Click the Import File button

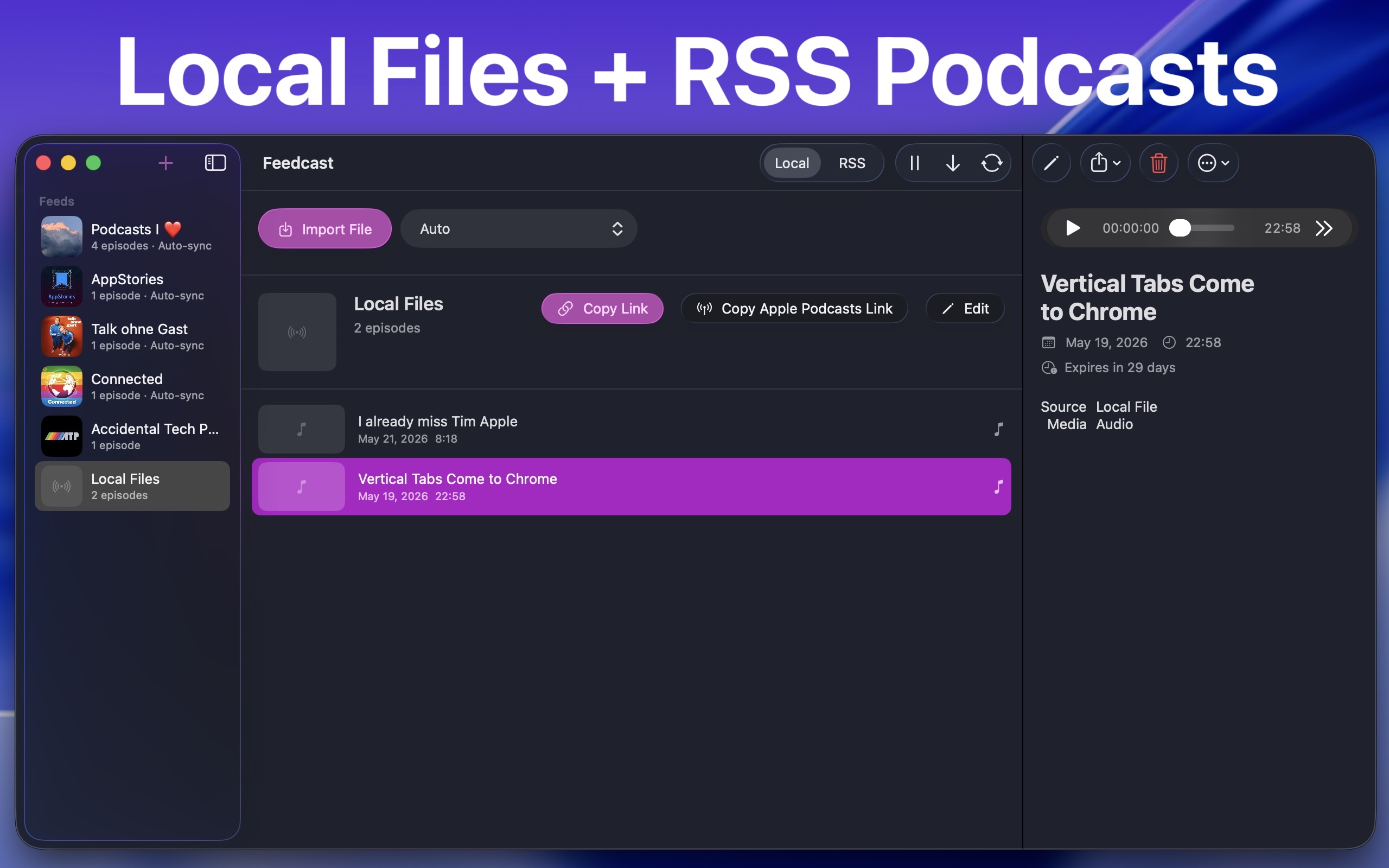[x=325, y=228]
